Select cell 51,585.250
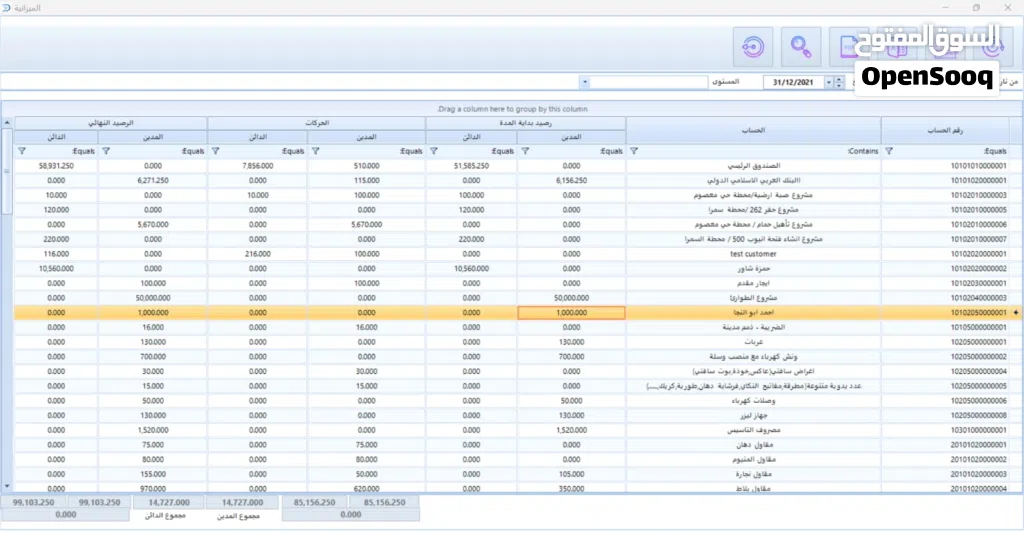The height and width of the screenshot is (534, 1024). pyautogui.click(x=472, y=166)
